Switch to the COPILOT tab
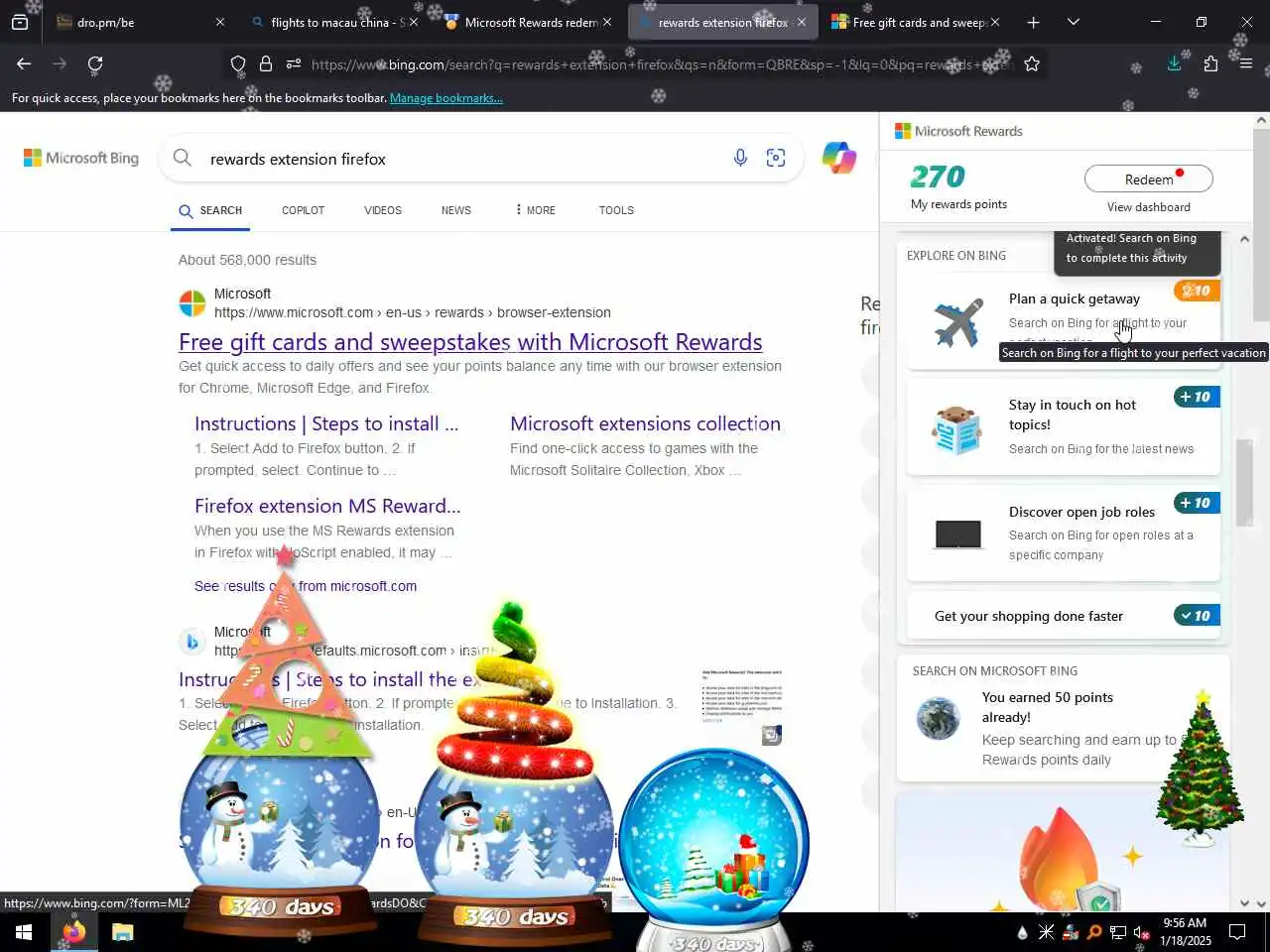This screenshot has height=952, width=1270. coord(304,210)
